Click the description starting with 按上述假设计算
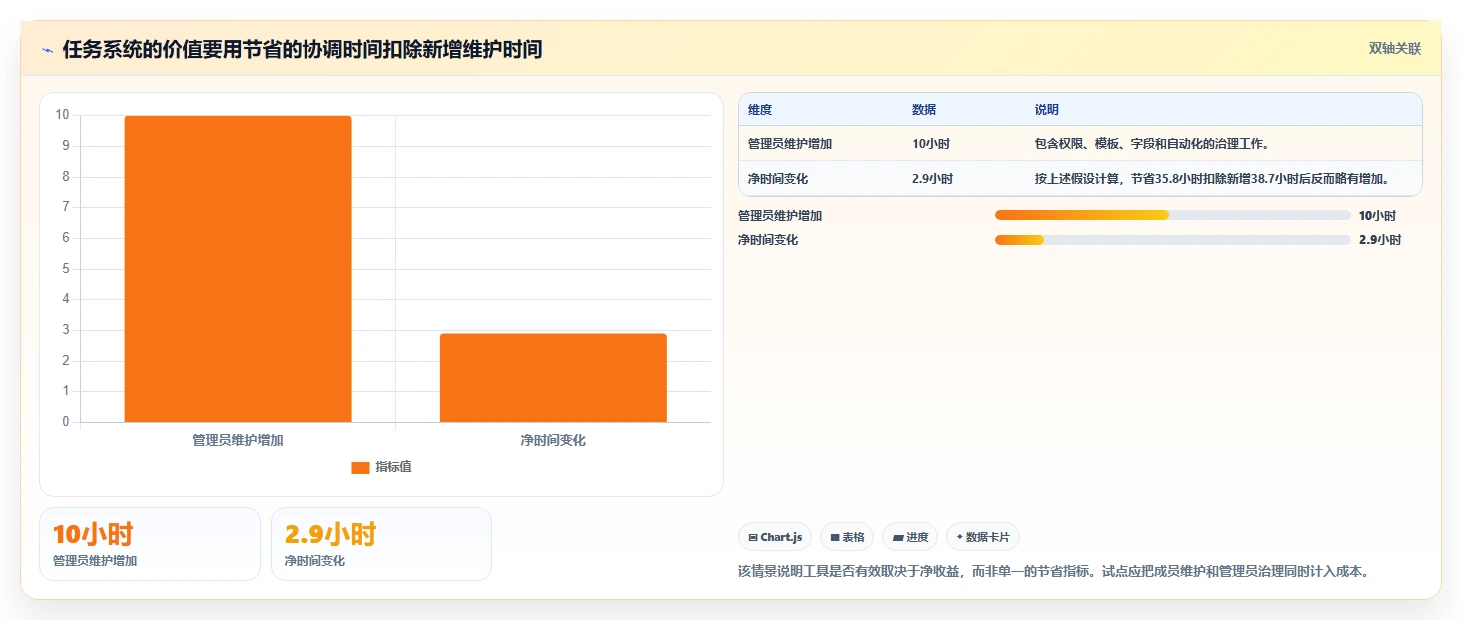Image resolution: width=1462 pixels, height=620 pixels. pyautogui.click(x=1212, y=179)
